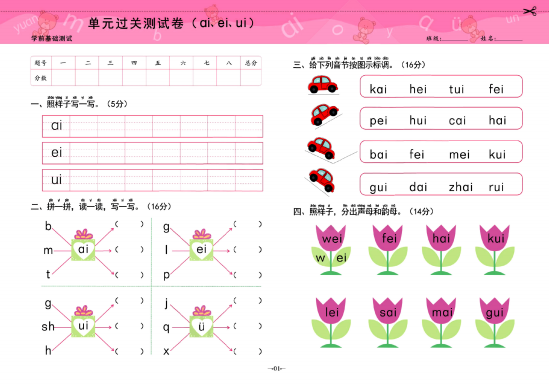Click the answer bracket for m plus ai
The image size is (549, 386).
point(129,249)
